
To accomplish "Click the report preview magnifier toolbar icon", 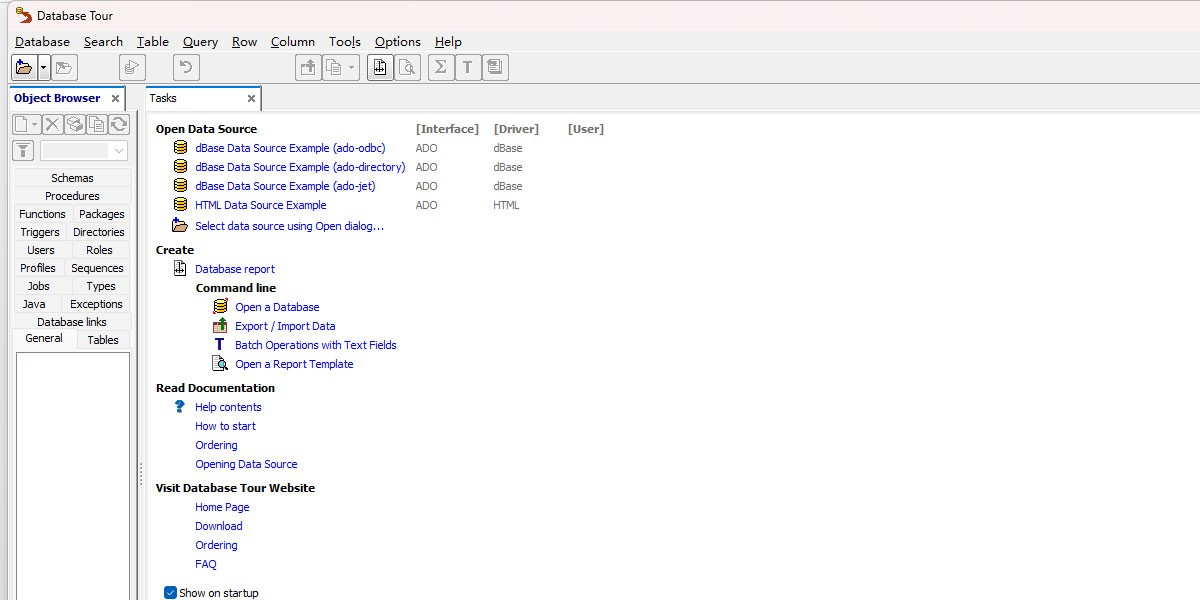I will tap(407, 67).
